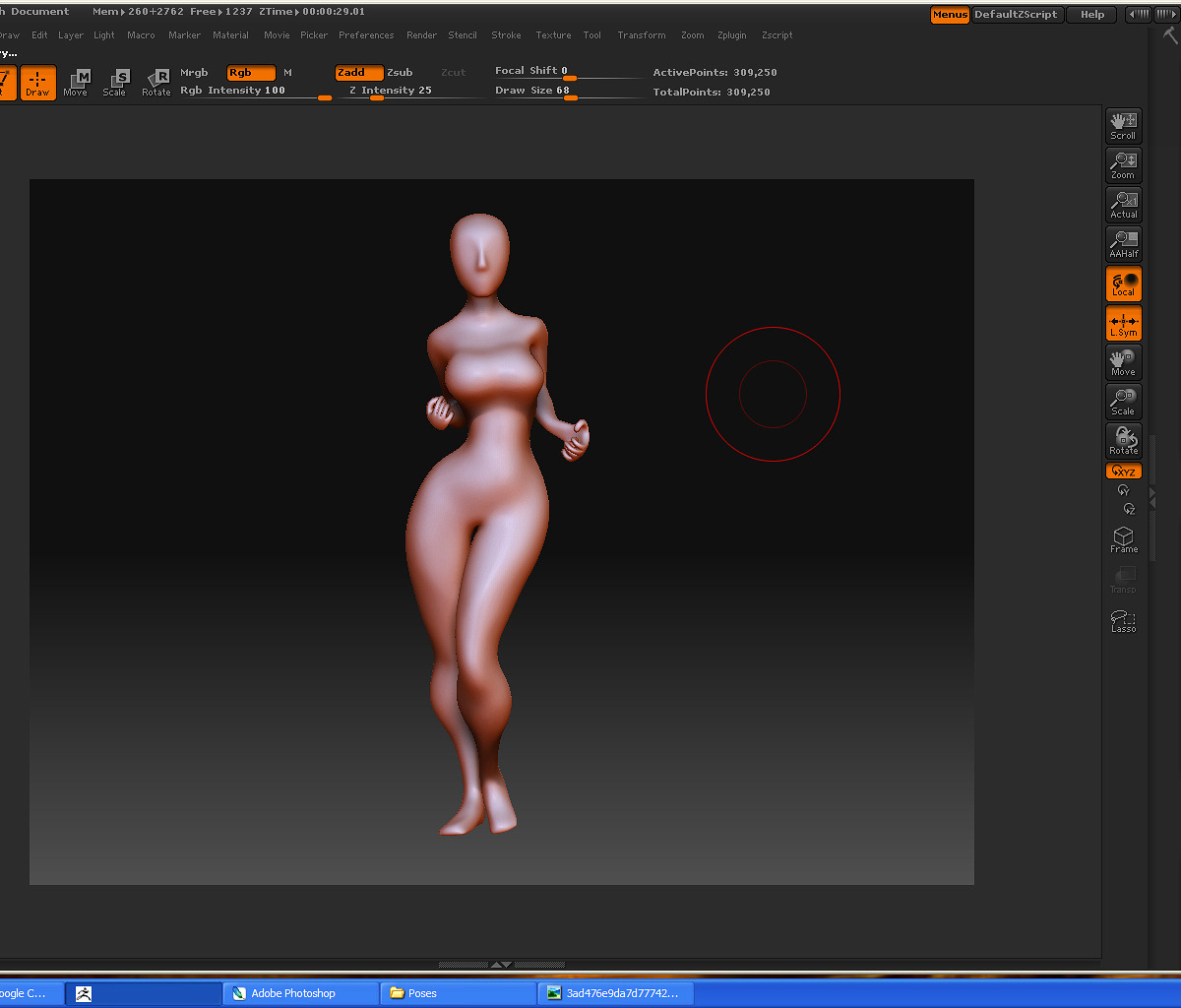This screenshot has width=1181, height=1008.
Task: Open the Movie menu
Action: (277, 35)
